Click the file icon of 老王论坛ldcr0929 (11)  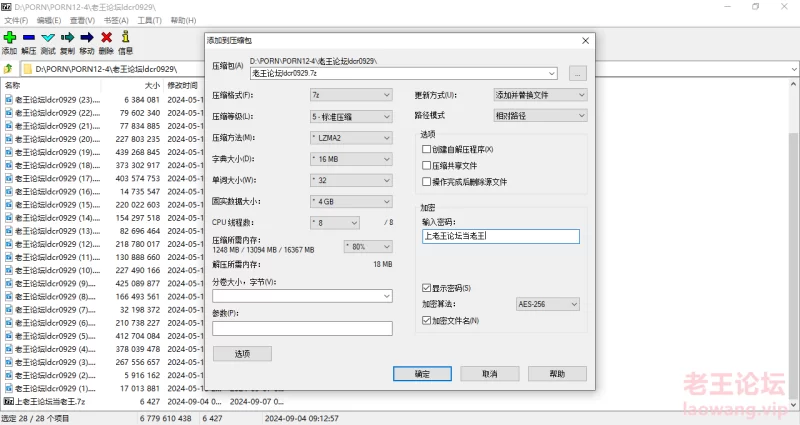pos(9,257)
